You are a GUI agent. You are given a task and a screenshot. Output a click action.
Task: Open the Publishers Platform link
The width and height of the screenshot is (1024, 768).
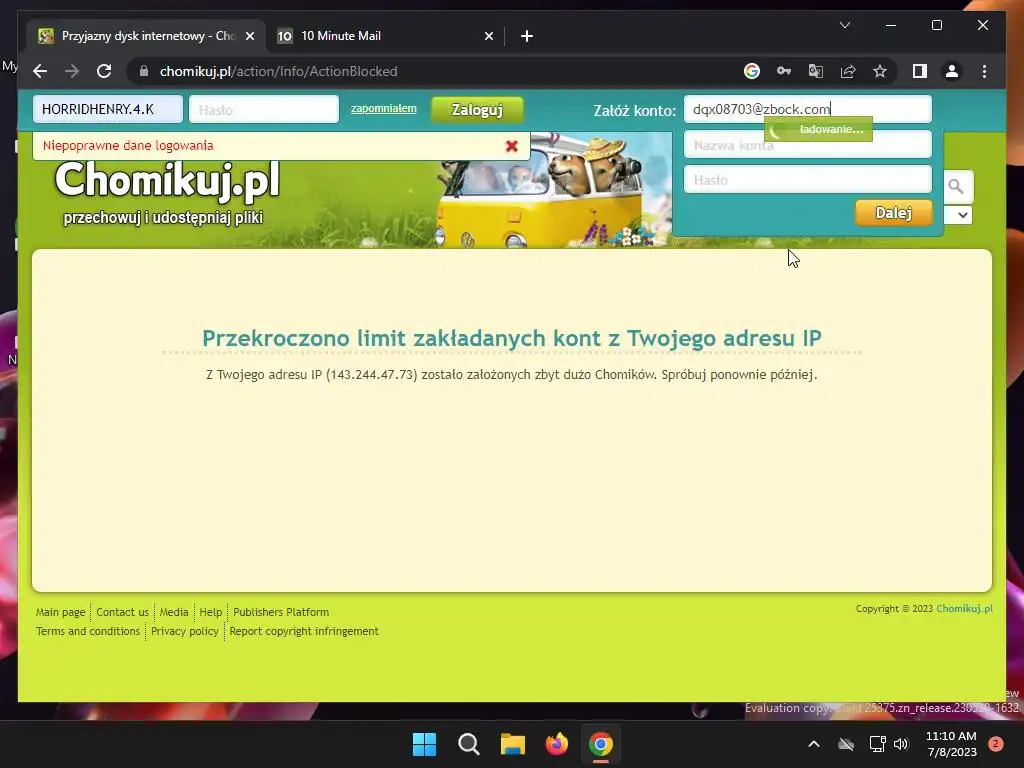point(281,612)
